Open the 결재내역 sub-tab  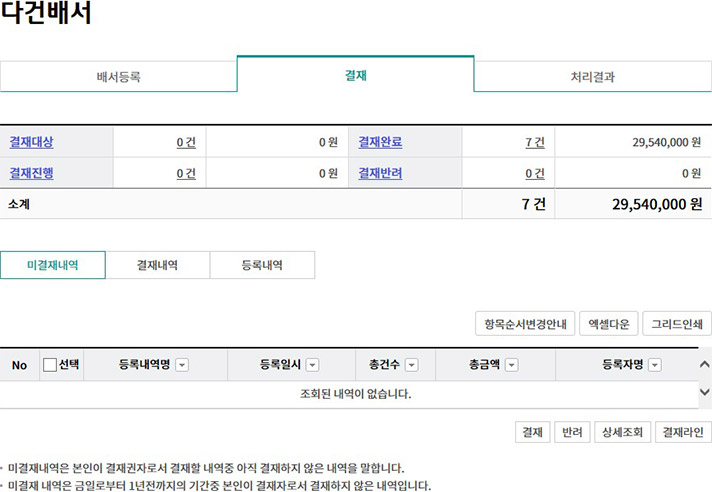[x=157, y=265]
